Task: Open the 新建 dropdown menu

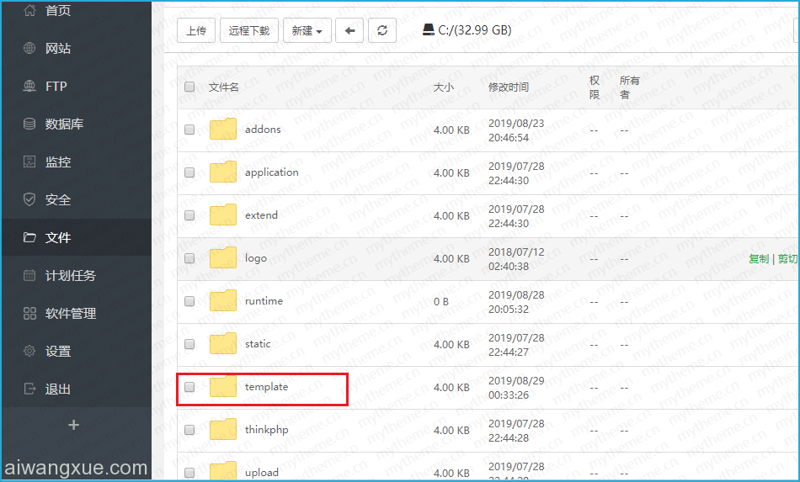Action: pos(307,31)
